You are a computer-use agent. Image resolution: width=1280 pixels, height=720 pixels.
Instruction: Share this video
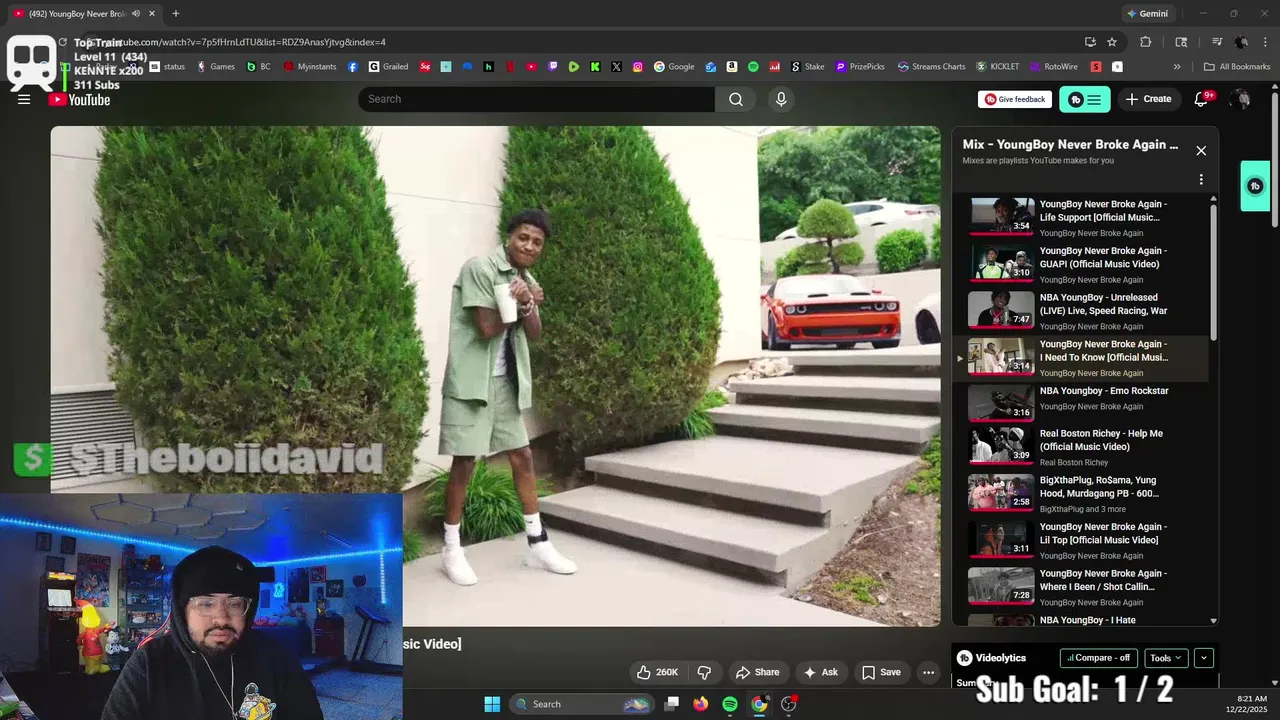click(x=757, y=672)
